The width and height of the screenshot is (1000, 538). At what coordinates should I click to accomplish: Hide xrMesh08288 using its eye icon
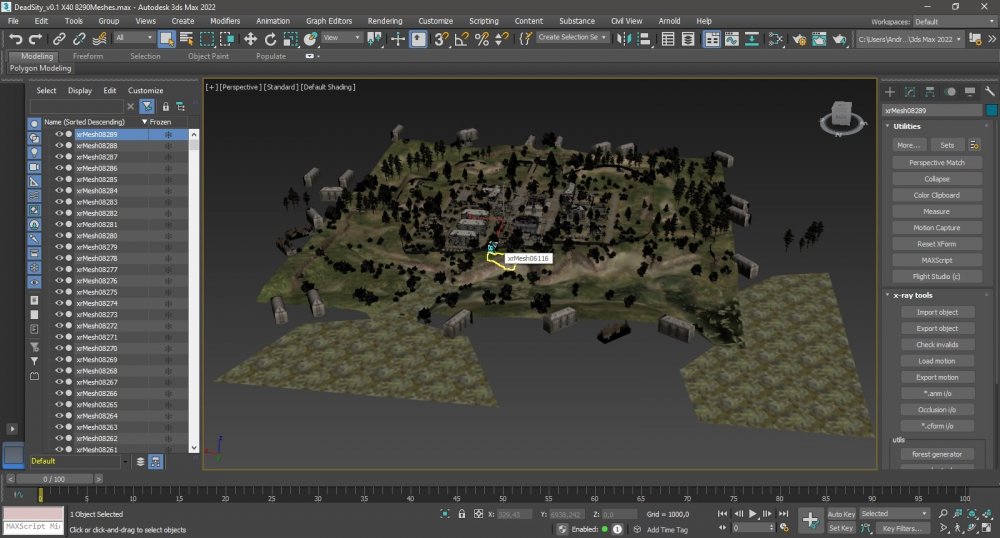59,145
